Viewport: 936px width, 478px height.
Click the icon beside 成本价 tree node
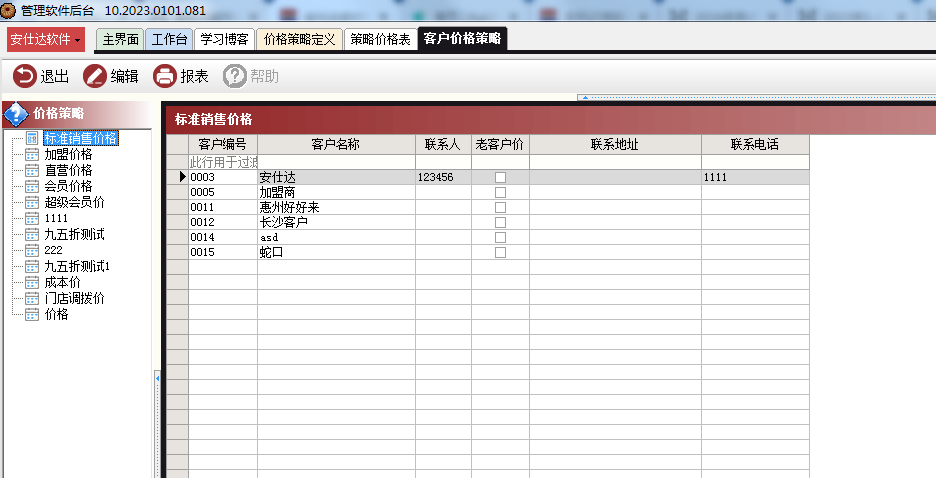[32, 282]
